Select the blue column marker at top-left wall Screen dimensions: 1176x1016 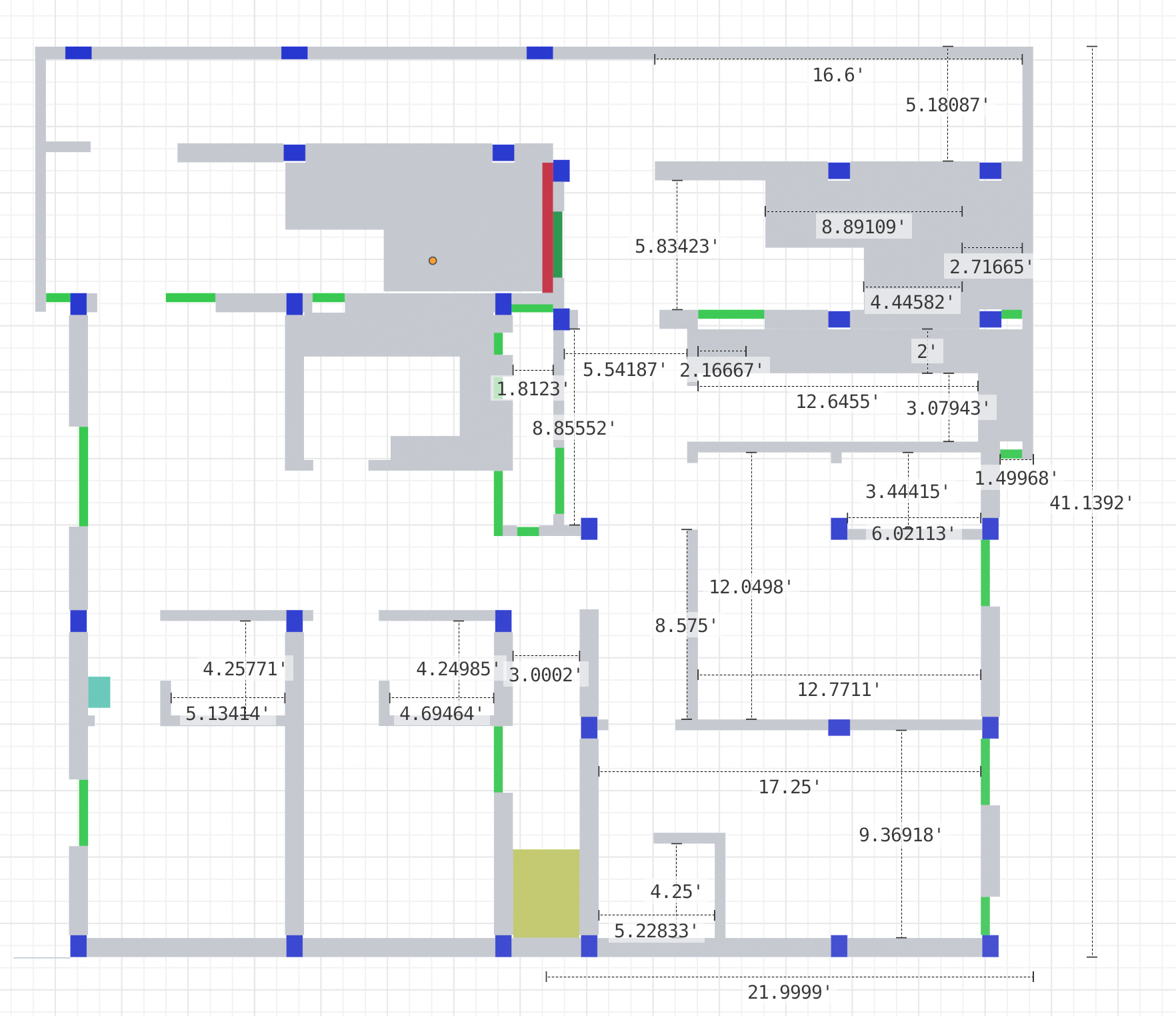pyautogui.click(x=78, y=51)
